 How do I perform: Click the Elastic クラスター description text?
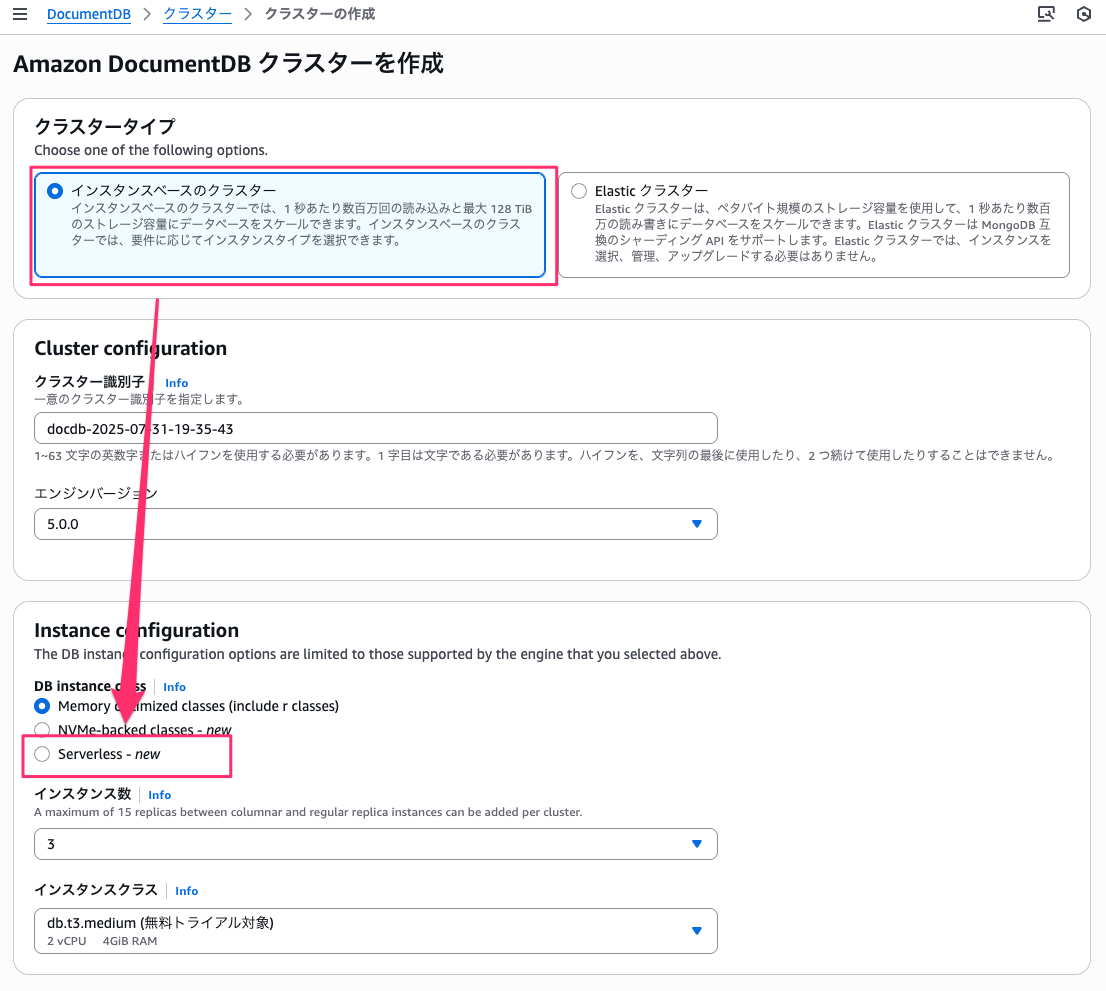click(x=822, y=232)
